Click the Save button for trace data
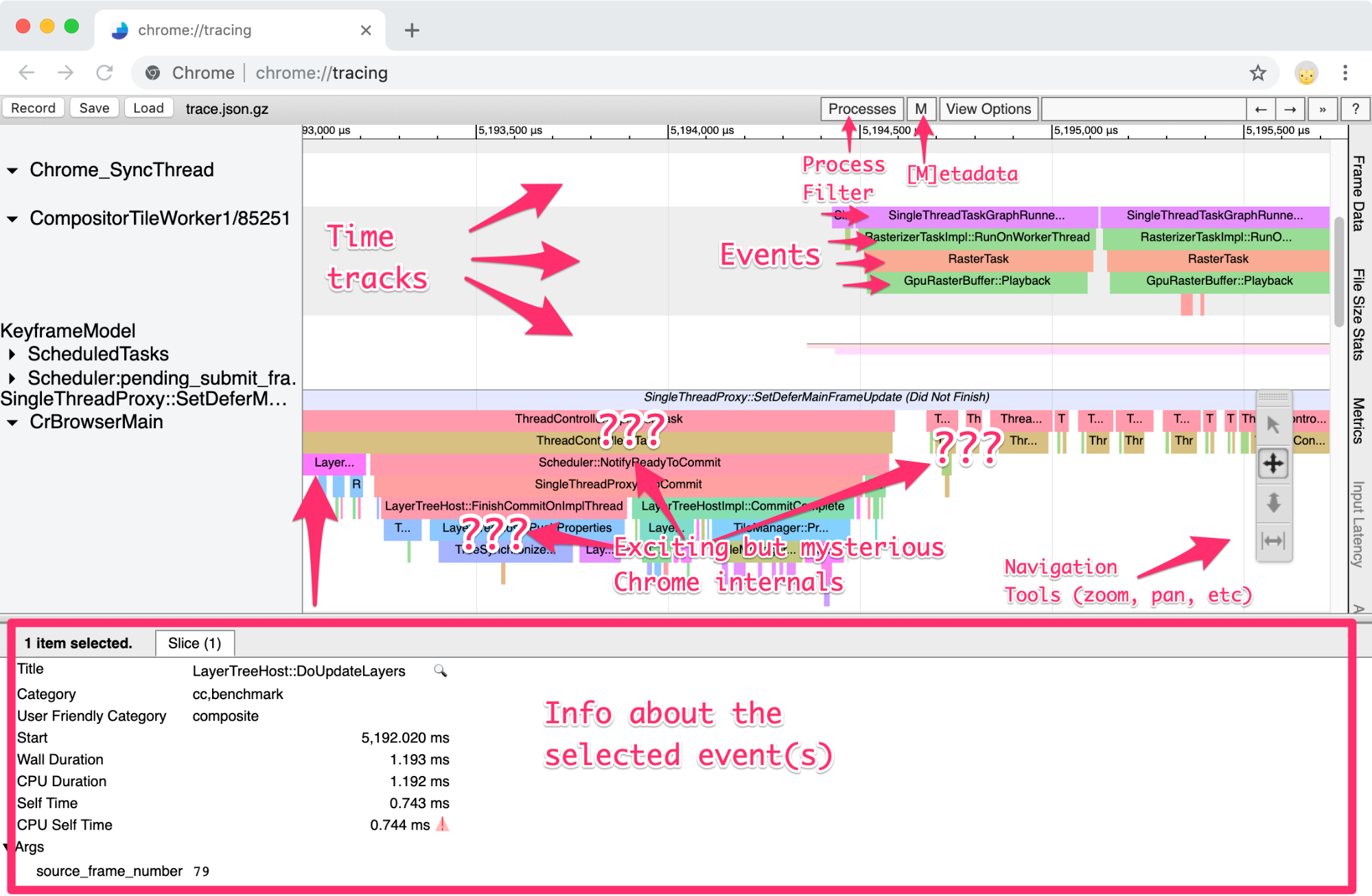This screenshot has height=896, width=1372. 93,109
